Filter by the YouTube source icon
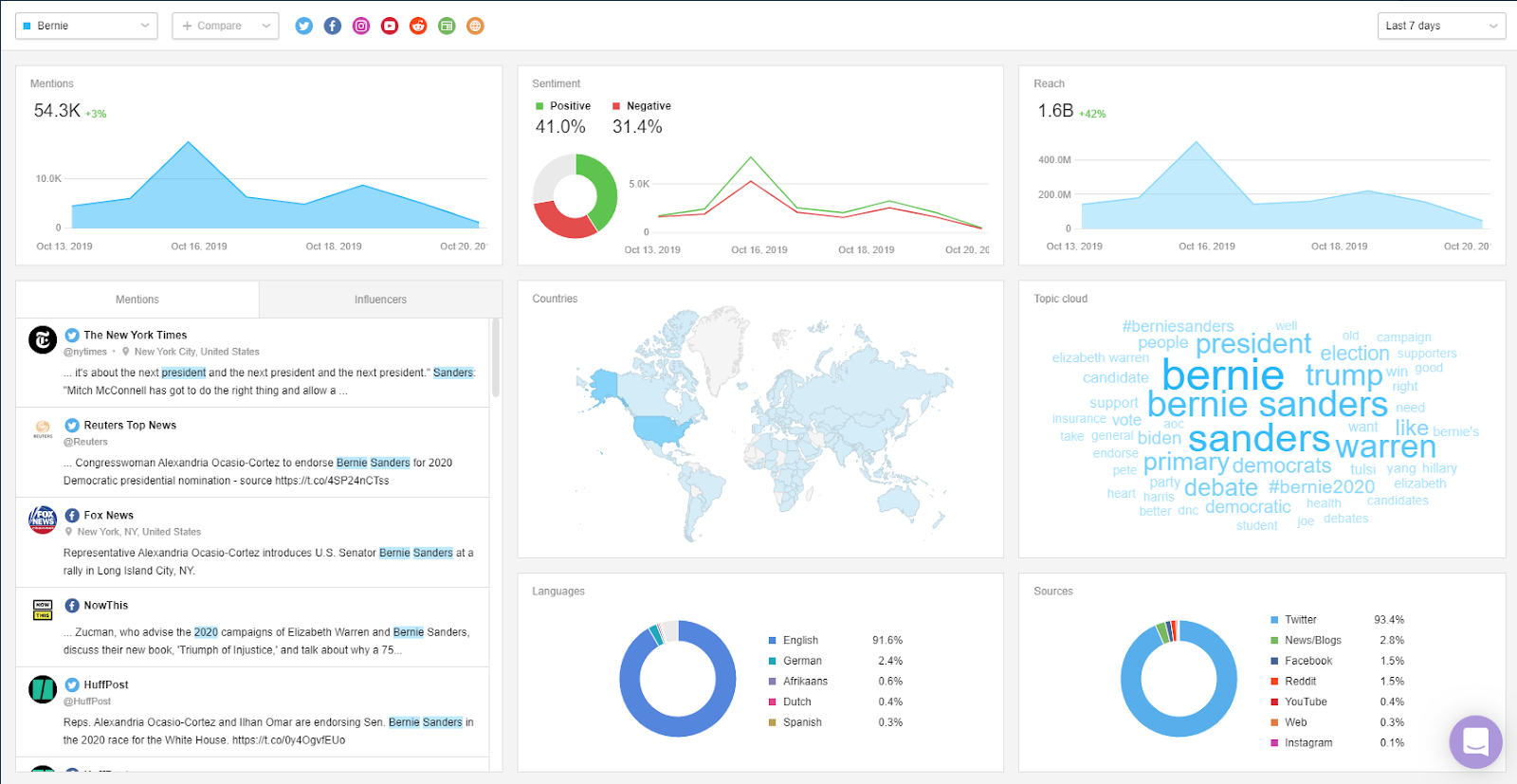The width and height of the screenshot is (1517, 784). [x=390, y=26]
